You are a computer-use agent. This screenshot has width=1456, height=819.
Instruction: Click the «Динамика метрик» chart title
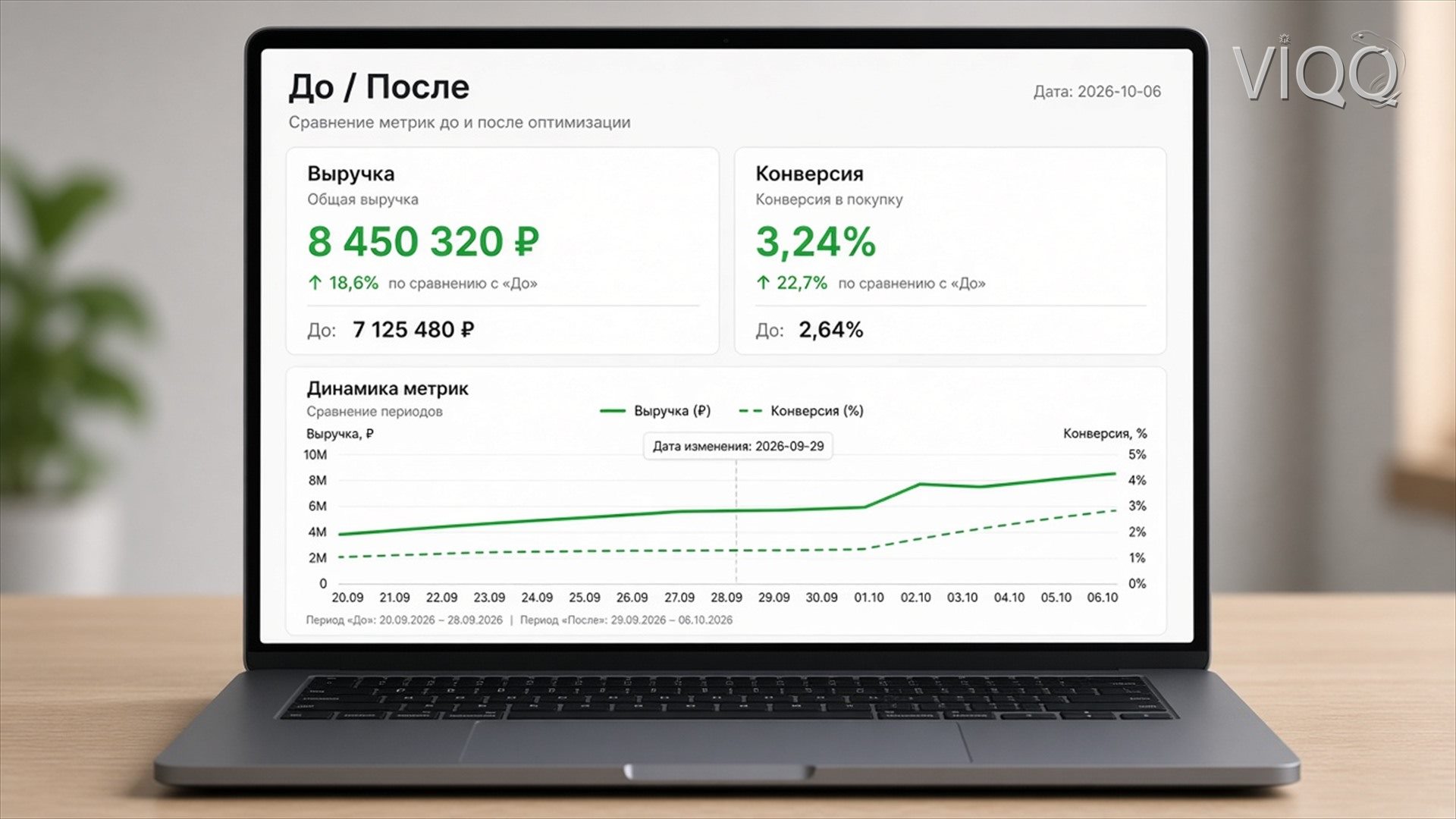[x=388, y=389]
